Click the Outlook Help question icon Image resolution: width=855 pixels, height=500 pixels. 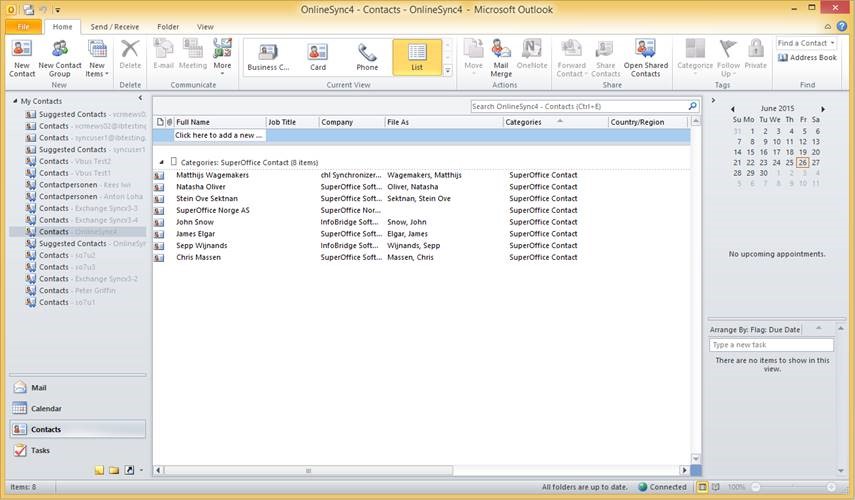842,26
